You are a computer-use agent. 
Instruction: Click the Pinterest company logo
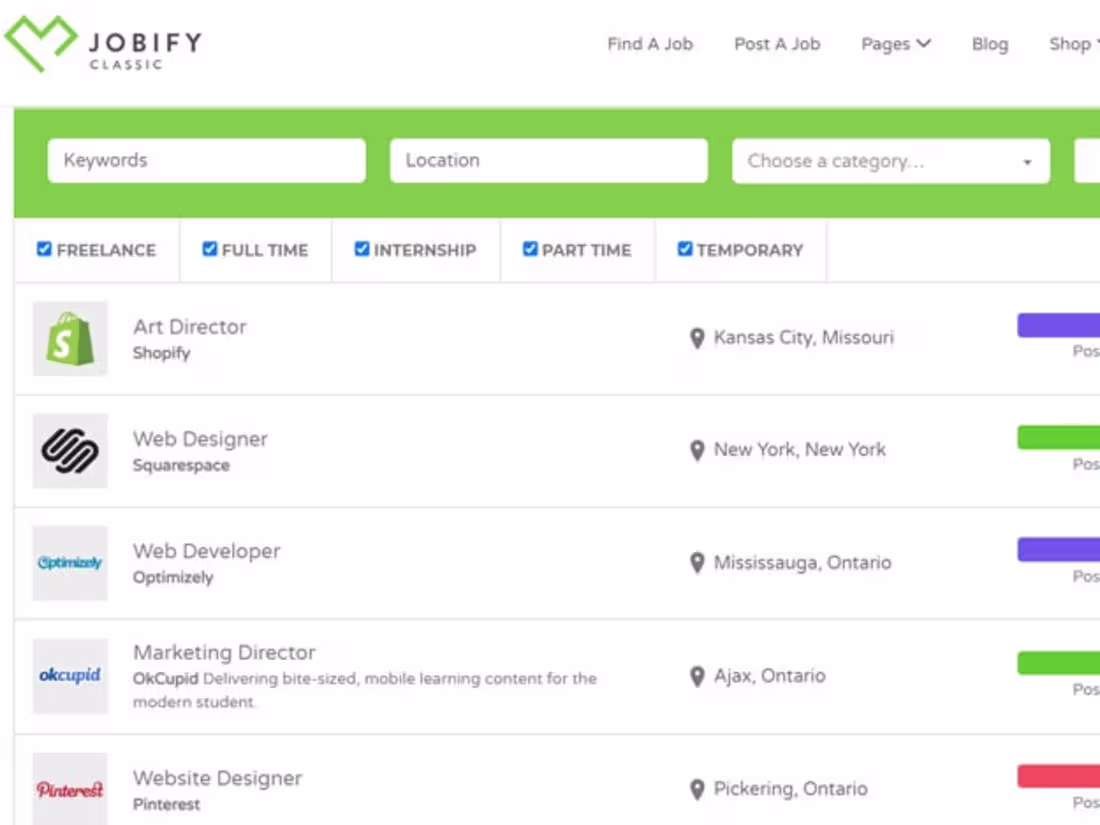pyautogui.click(x=69, y=789)
